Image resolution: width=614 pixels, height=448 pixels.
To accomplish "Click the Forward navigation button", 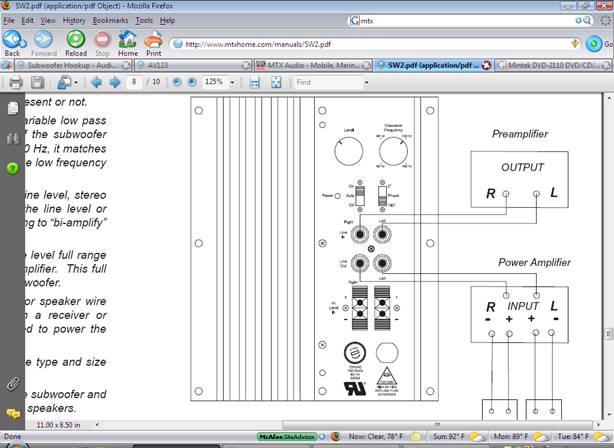I will (x=43, y=43).
